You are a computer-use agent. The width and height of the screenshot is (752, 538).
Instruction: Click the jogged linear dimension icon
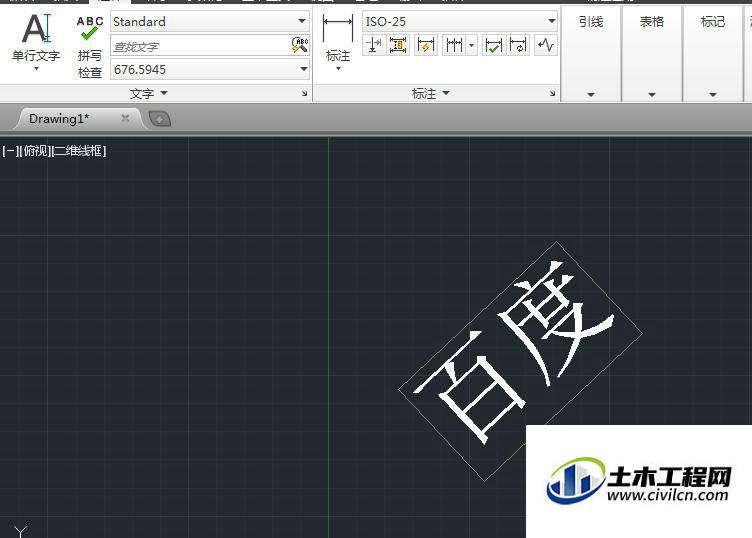(546, 46)
